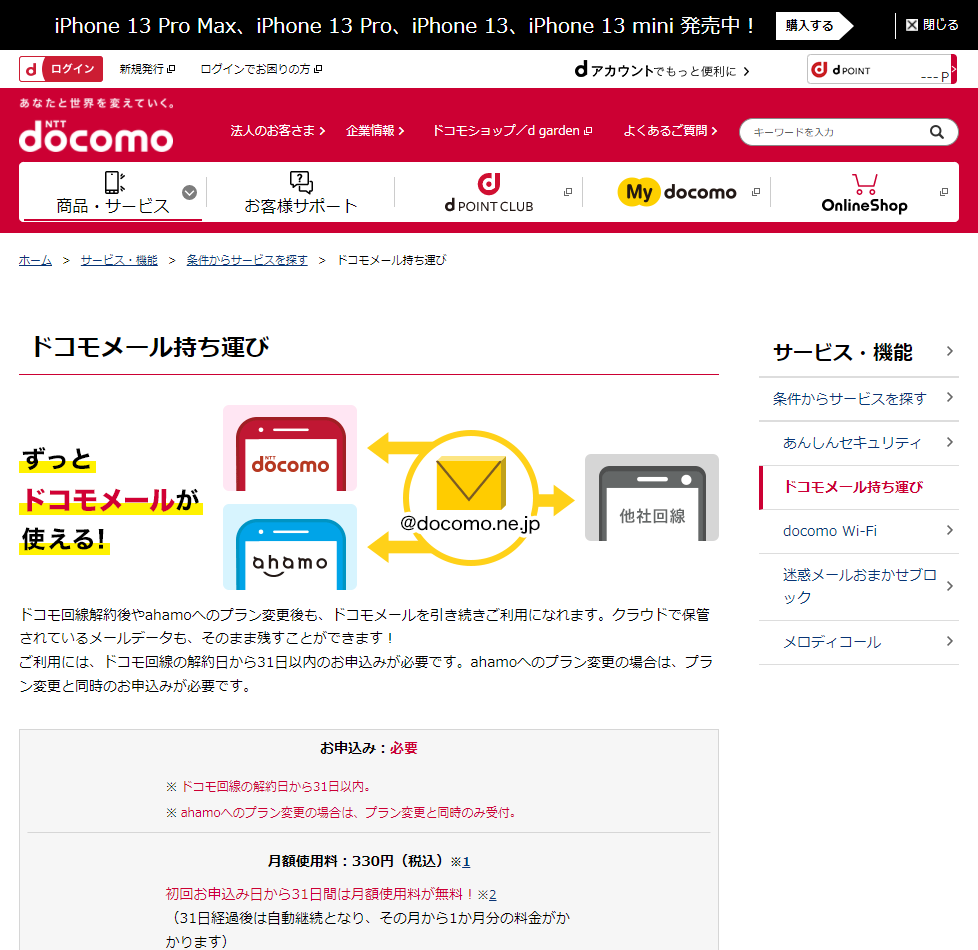Image resolution: width=978 pixels, height=950 pixels.
Task: Click the external-link icon in the My docomo tab
Action: (756, 192)
